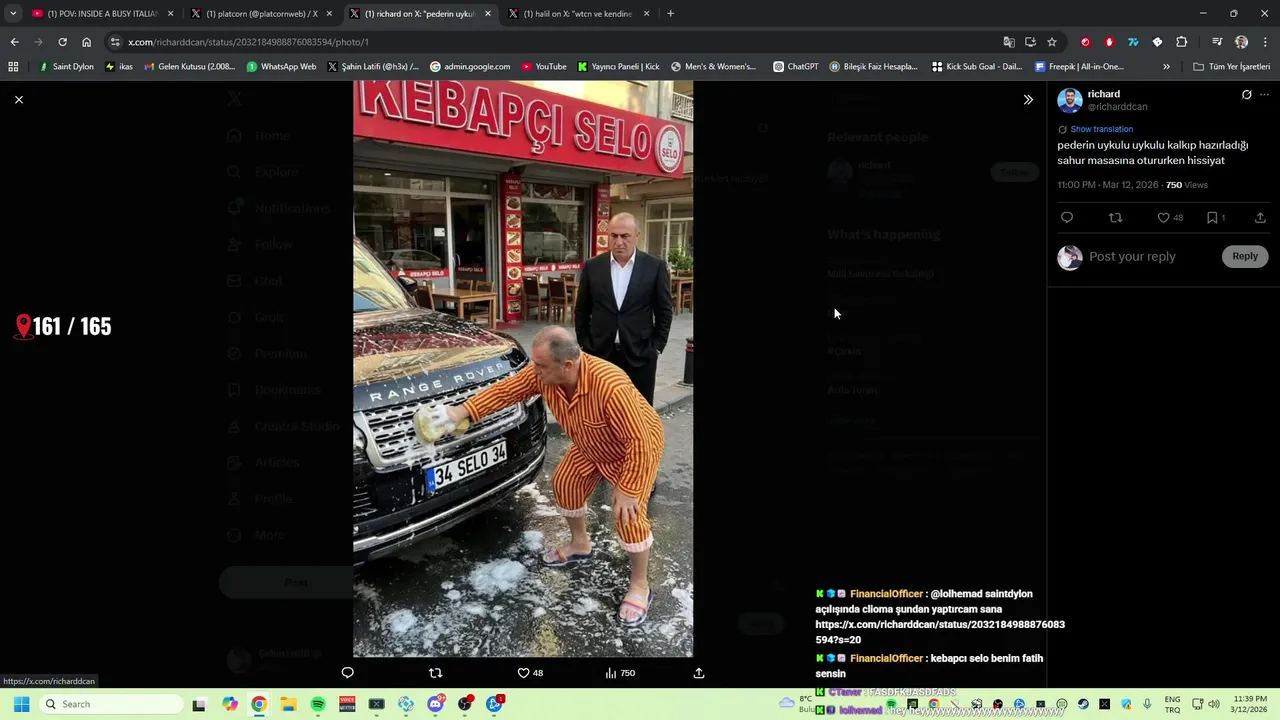Open the apps grid icon in bookmarks bar
This screenshot has width=1280, height=720.
pyautogui.click(x=13, y=67)
